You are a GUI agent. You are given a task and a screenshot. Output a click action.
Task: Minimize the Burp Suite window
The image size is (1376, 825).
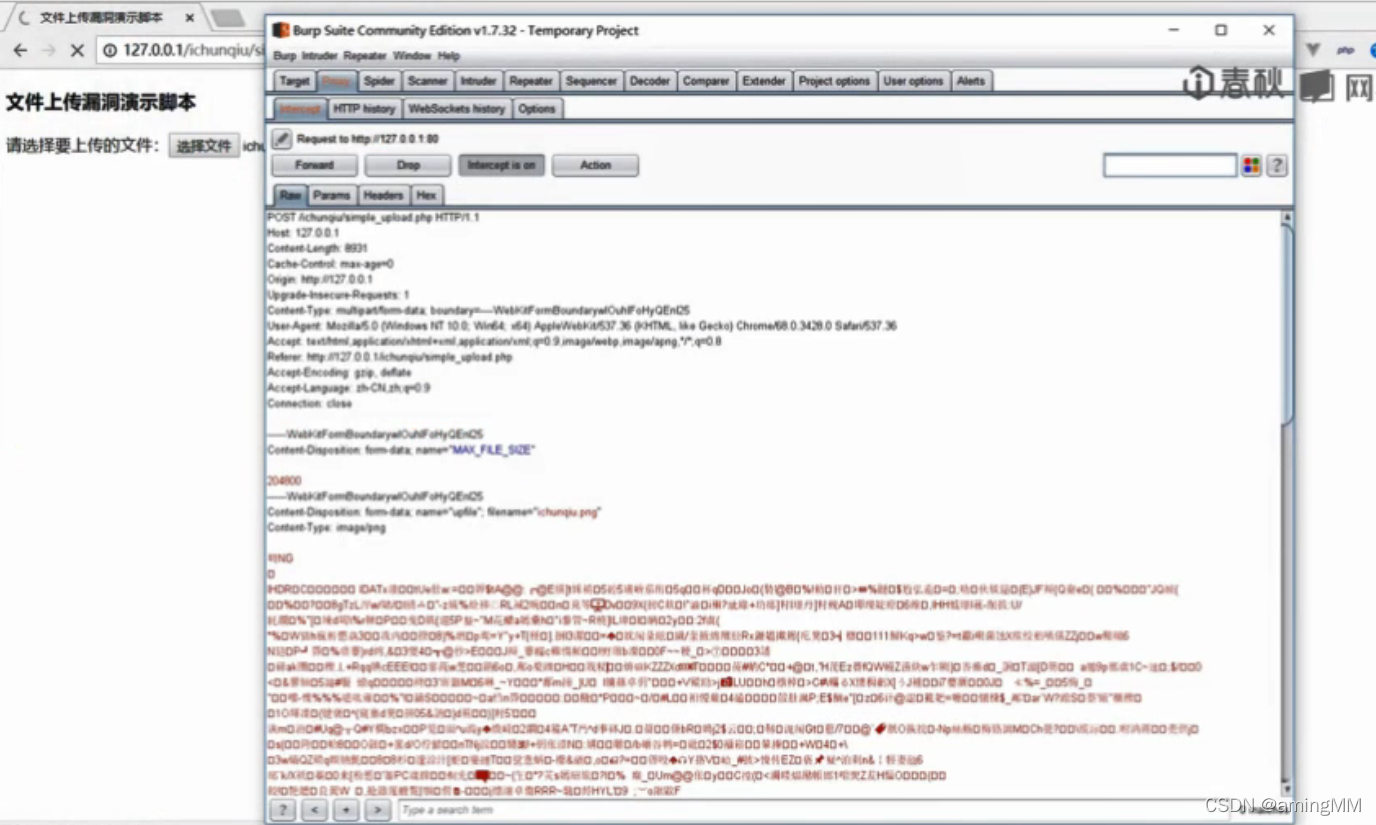coord(1174,30)
